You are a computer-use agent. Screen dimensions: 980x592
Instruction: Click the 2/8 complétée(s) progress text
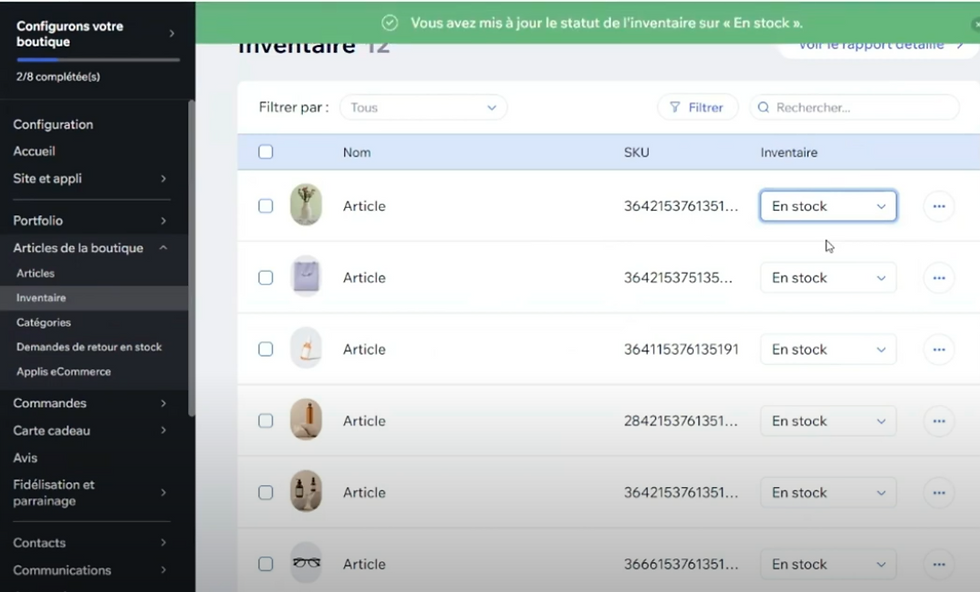(x=58, y=77)
